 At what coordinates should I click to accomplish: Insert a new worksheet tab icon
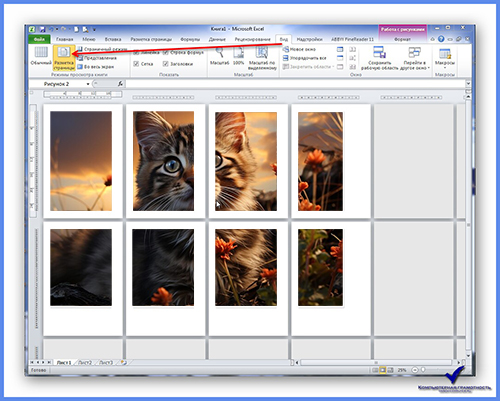coord(124,362)
